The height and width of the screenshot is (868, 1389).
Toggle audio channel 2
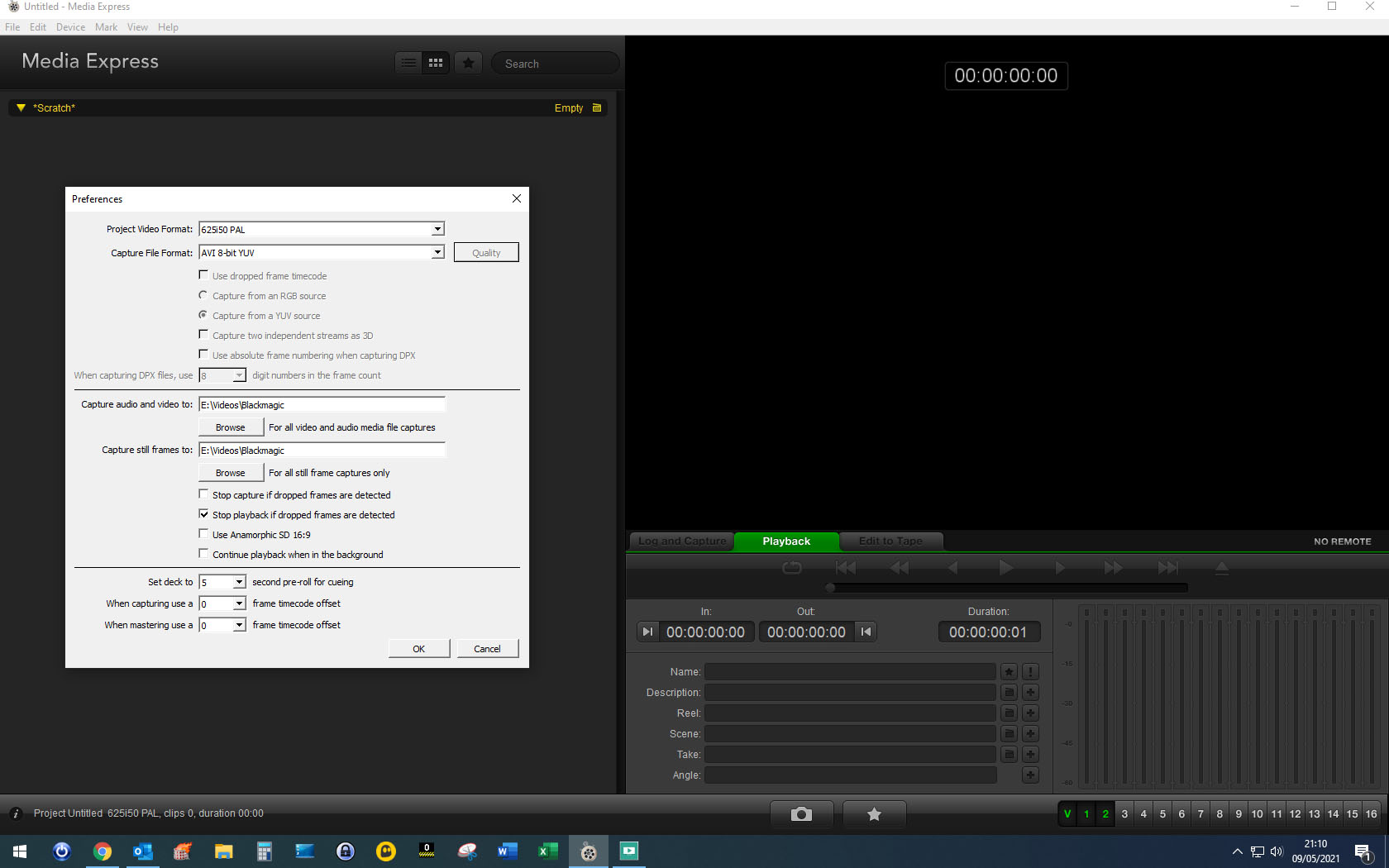(x=1105, y=814)
